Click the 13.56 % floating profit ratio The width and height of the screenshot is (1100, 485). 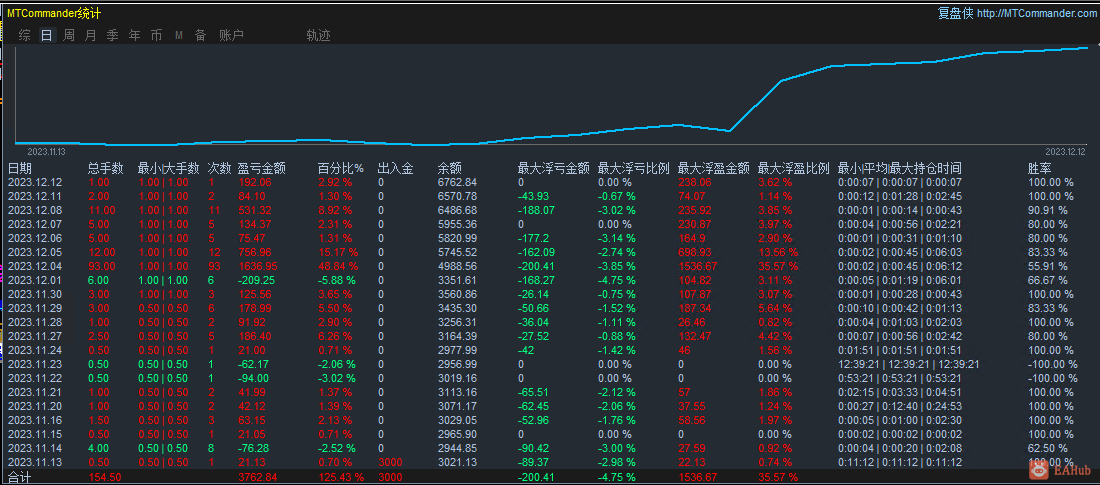[776, 252]
